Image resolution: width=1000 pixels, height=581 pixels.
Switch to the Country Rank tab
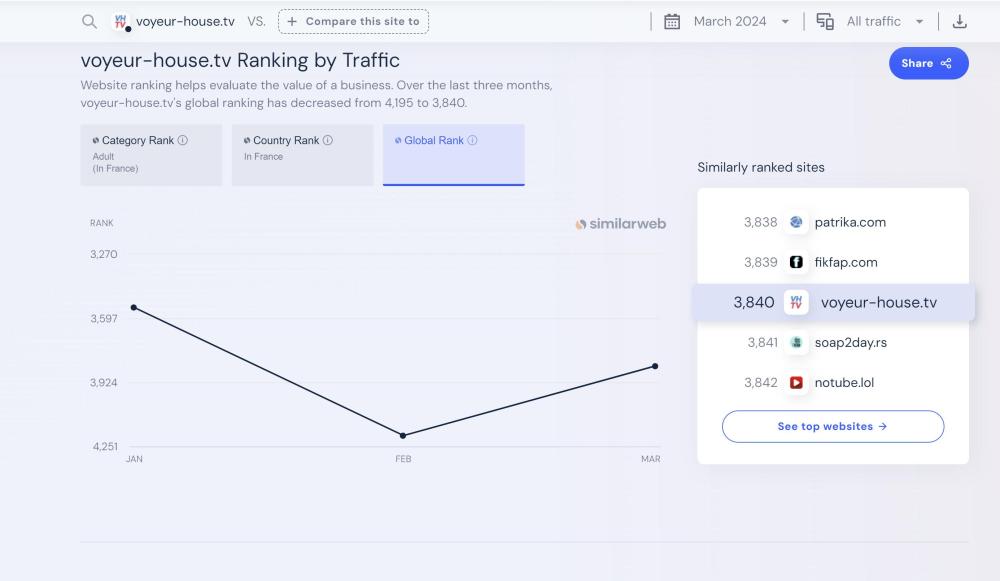(302, 155)
